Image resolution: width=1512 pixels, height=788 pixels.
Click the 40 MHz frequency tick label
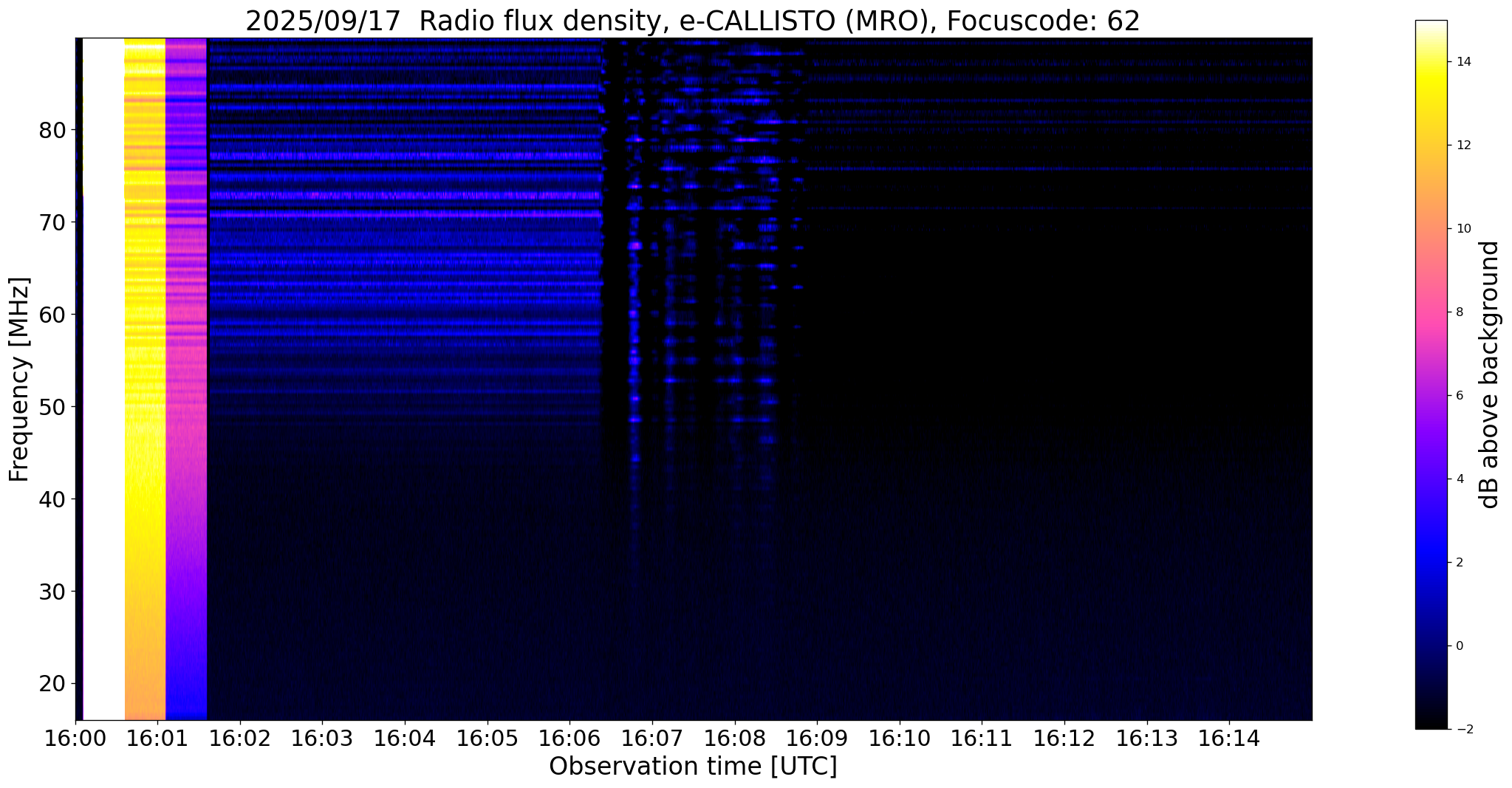pos(52,499)
